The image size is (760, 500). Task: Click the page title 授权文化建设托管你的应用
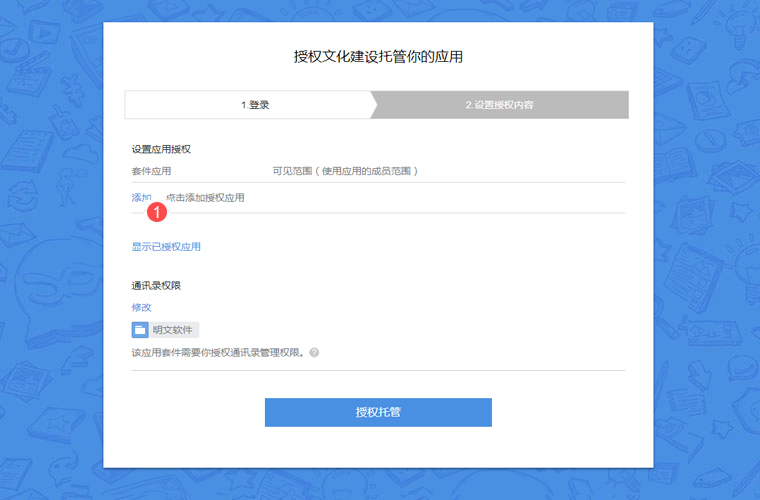378,57
